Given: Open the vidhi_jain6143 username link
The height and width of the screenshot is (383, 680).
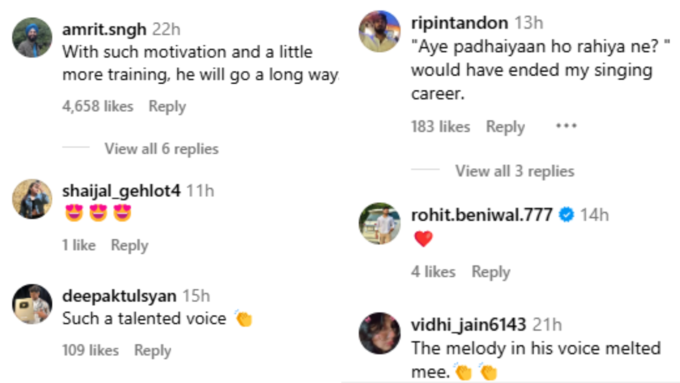Looking at the screenshot, I should click(468, 324).
